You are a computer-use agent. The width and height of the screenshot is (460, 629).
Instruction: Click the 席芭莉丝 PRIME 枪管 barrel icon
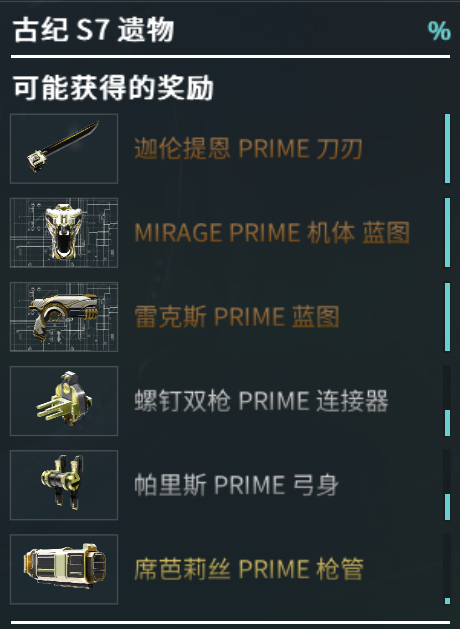tap(64, 569)
